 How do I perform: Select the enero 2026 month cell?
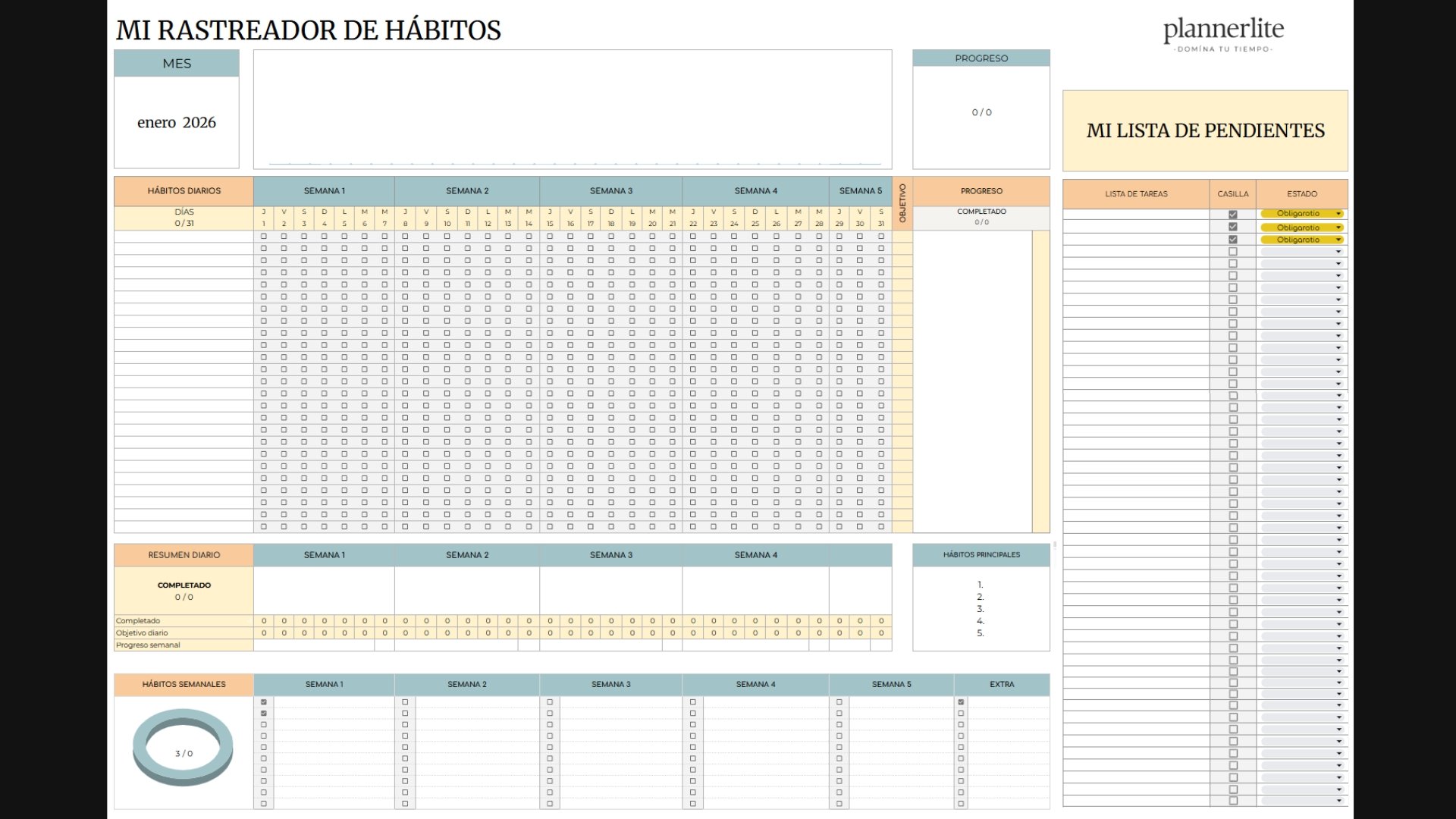[176, 123]
